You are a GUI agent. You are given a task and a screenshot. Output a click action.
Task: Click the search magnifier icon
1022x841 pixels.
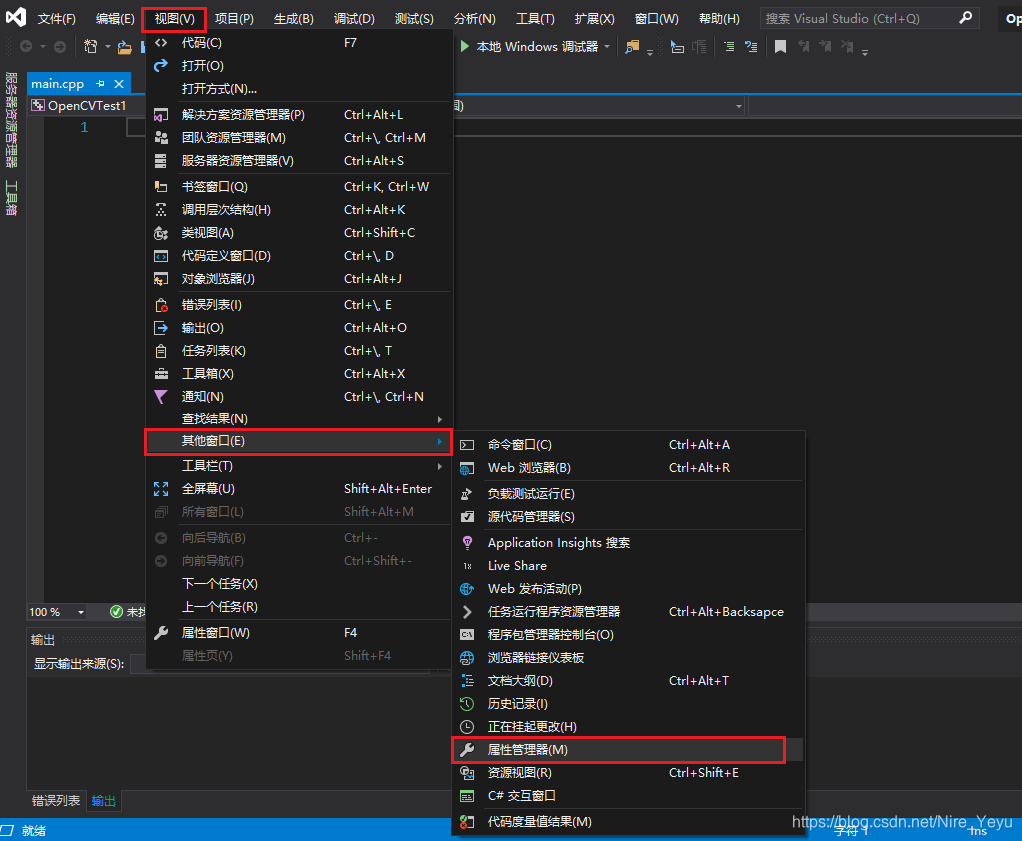pos(965,18)
